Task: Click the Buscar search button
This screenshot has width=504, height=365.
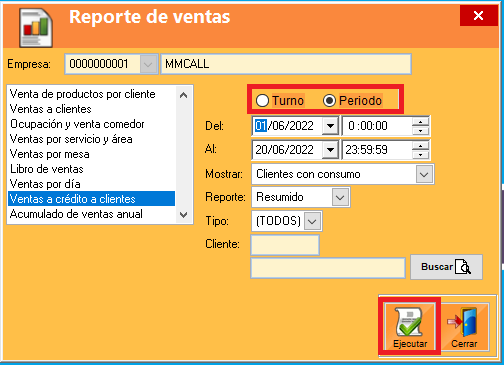Action: (x=446, y=267)
